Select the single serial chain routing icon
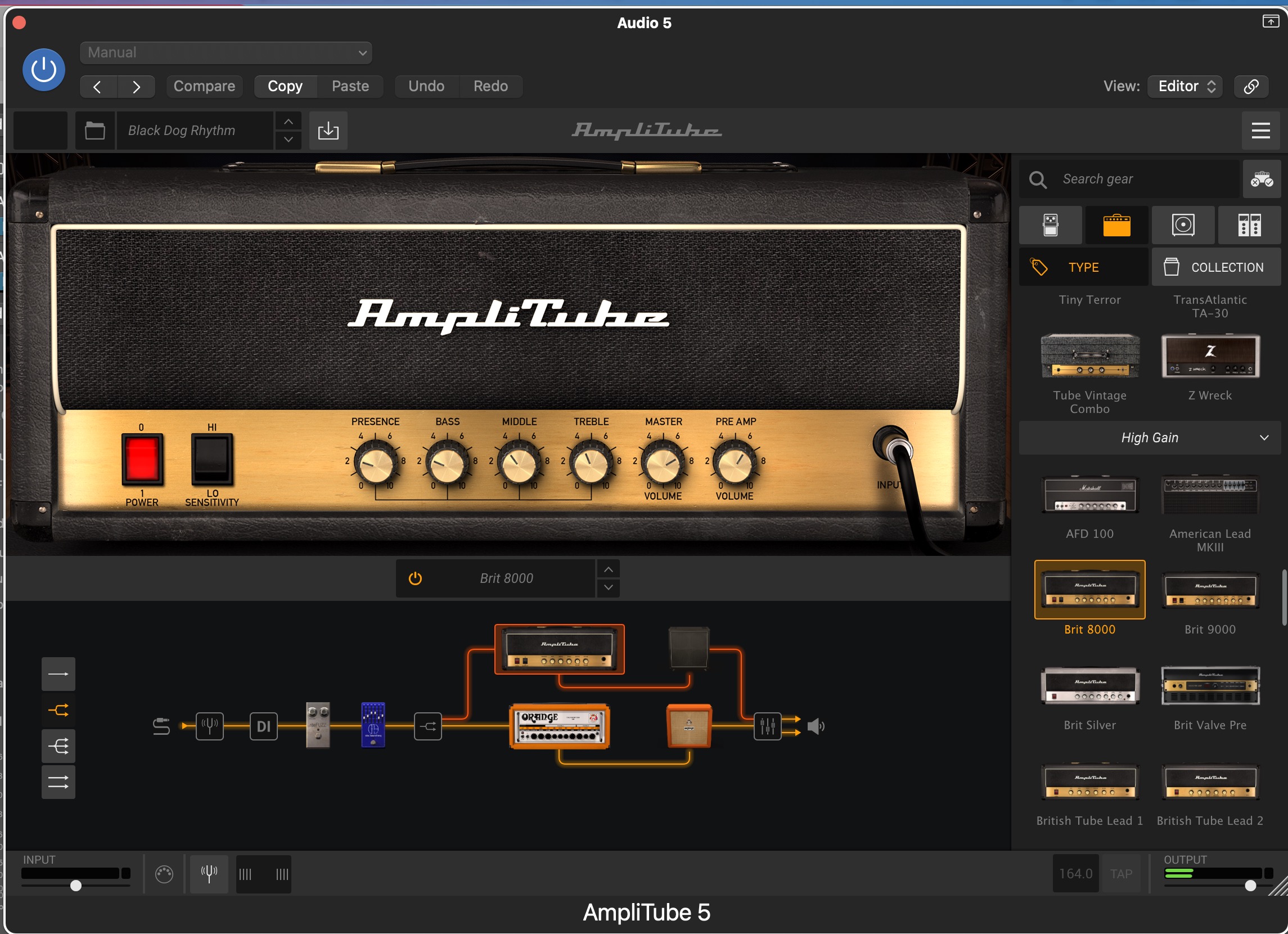1288x934 pixels. [58, 675]
